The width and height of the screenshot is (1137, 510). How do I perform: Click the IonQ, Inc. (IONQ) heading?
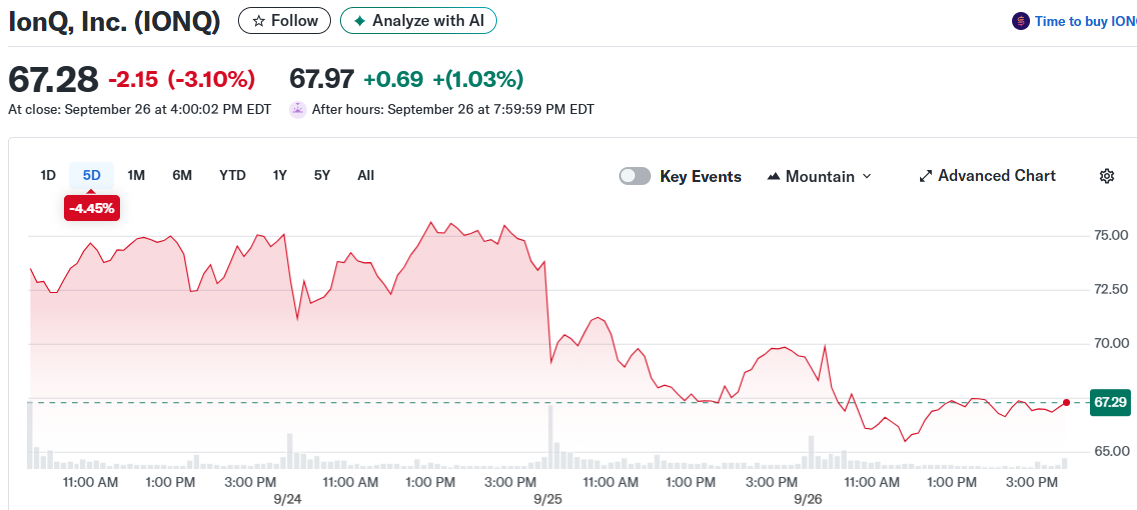(114, 22)
